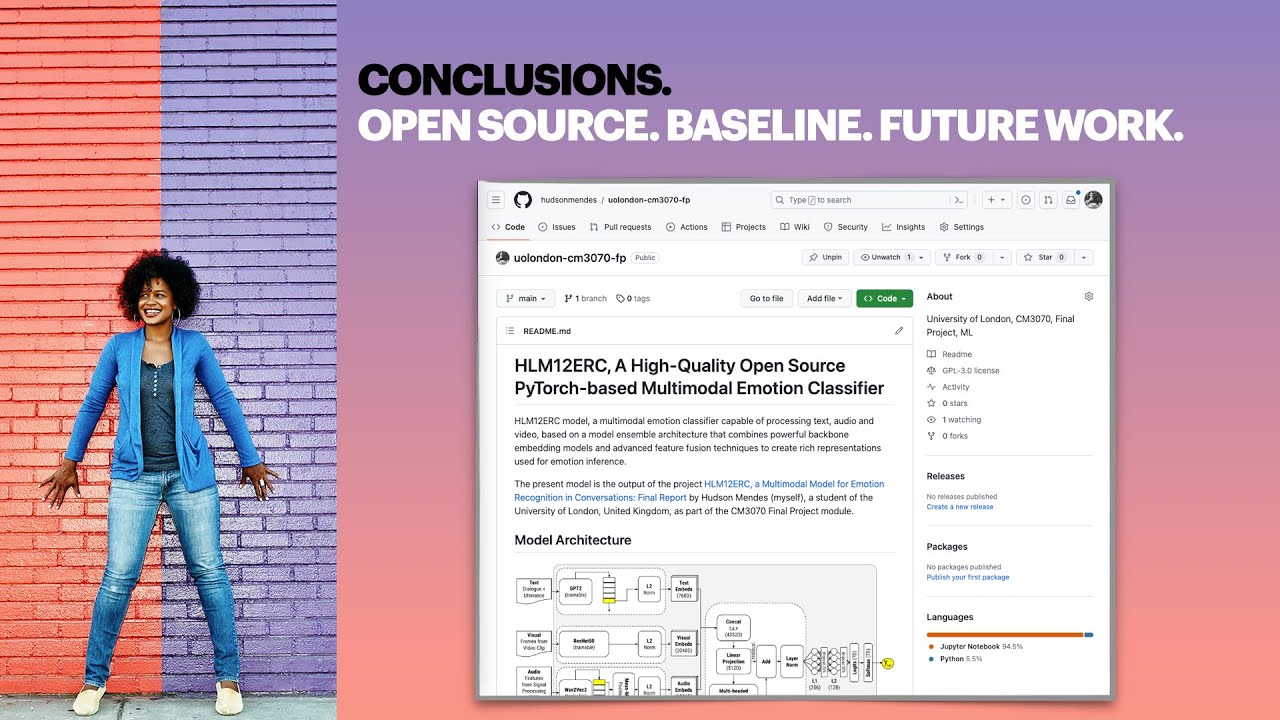Open the Projects tab
The height and width of the screenshot is (720, 1280).
744,227
